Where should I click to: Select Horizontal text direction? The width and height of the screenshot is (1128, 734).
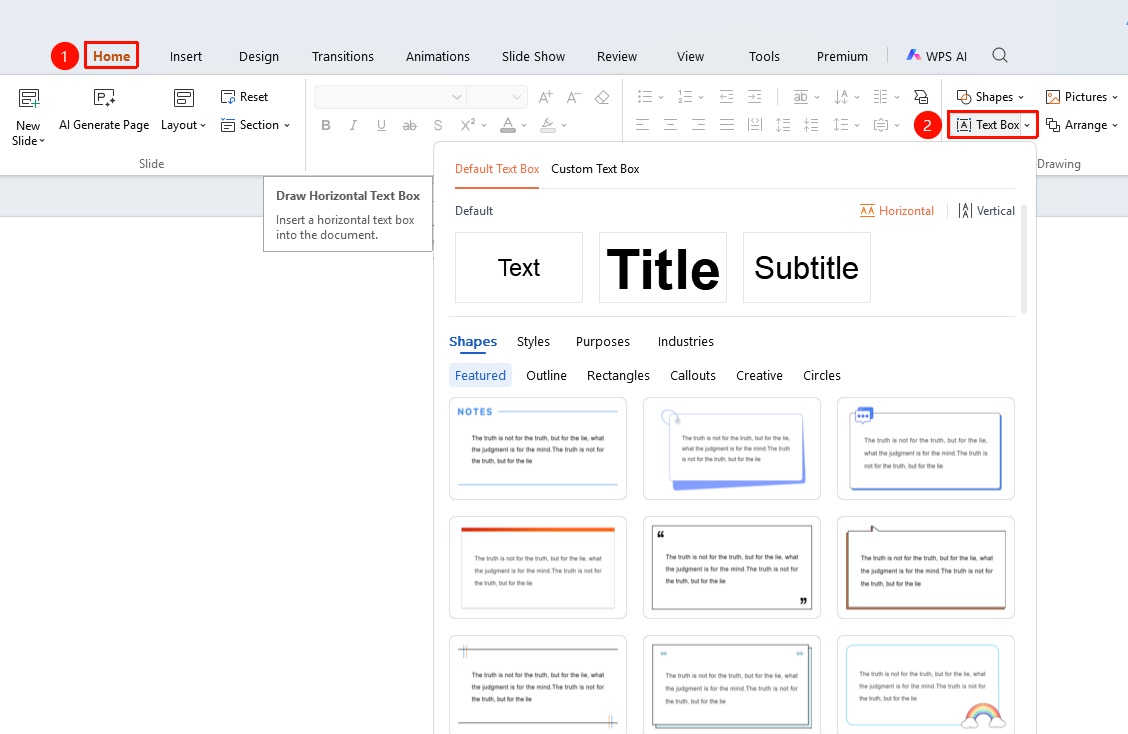(x=897, y=211)
